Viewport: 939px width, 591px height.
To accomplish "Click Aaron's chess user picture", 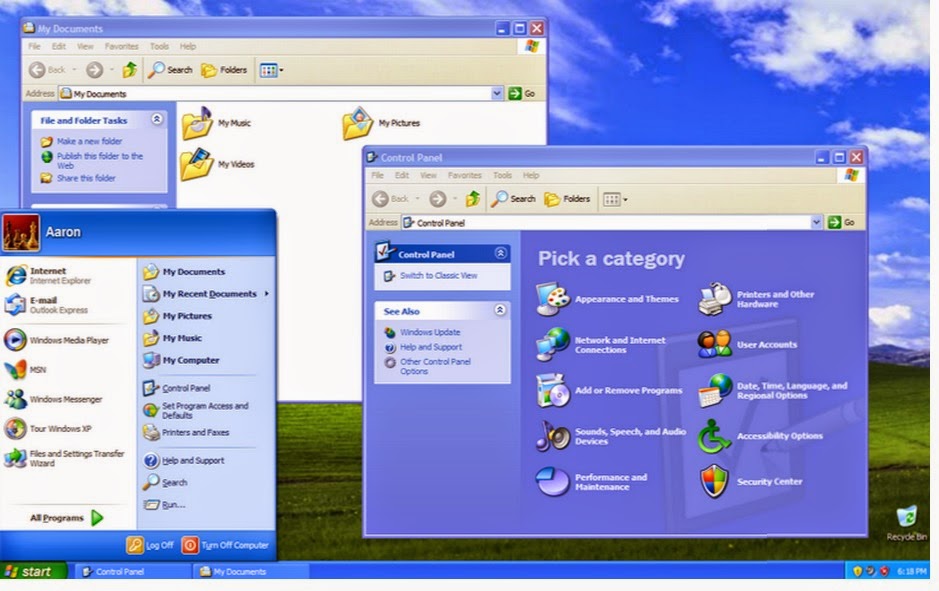I will tap(21, 232).
